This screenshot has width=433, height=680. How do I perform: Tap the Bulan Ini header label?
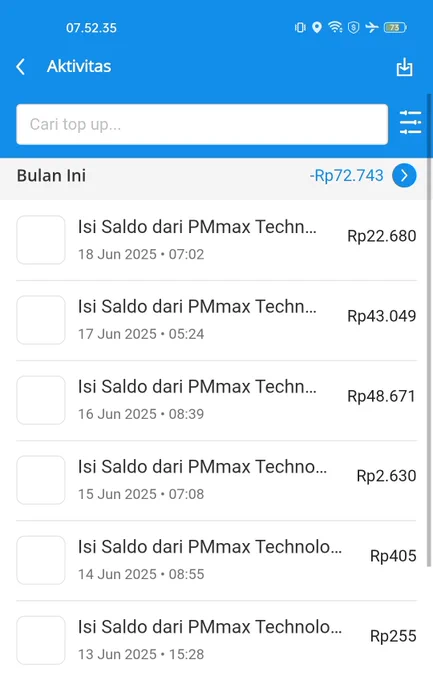(51, 176)
